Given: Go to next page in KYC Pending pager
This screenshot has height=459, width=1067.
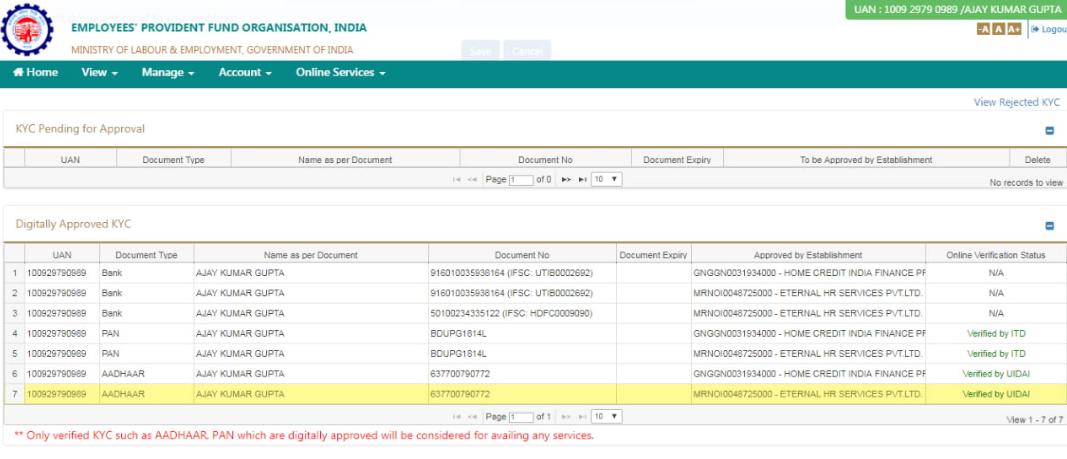Looking at the screenshot, I should (566, 180).
